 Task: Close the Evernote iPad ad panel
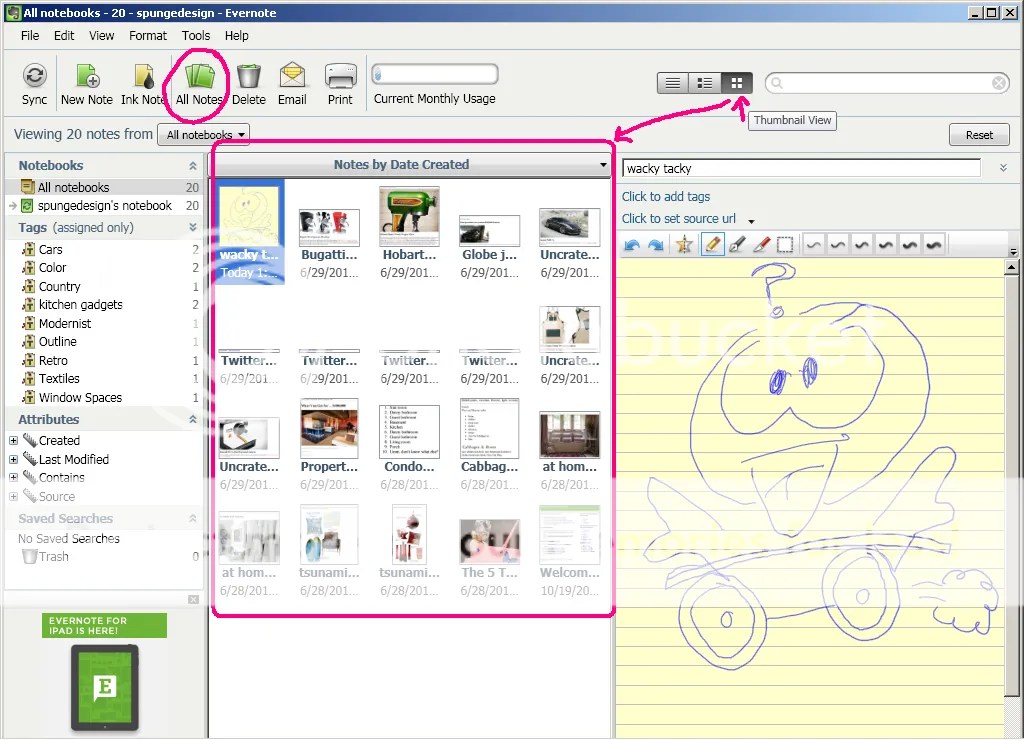coord(193,599)
